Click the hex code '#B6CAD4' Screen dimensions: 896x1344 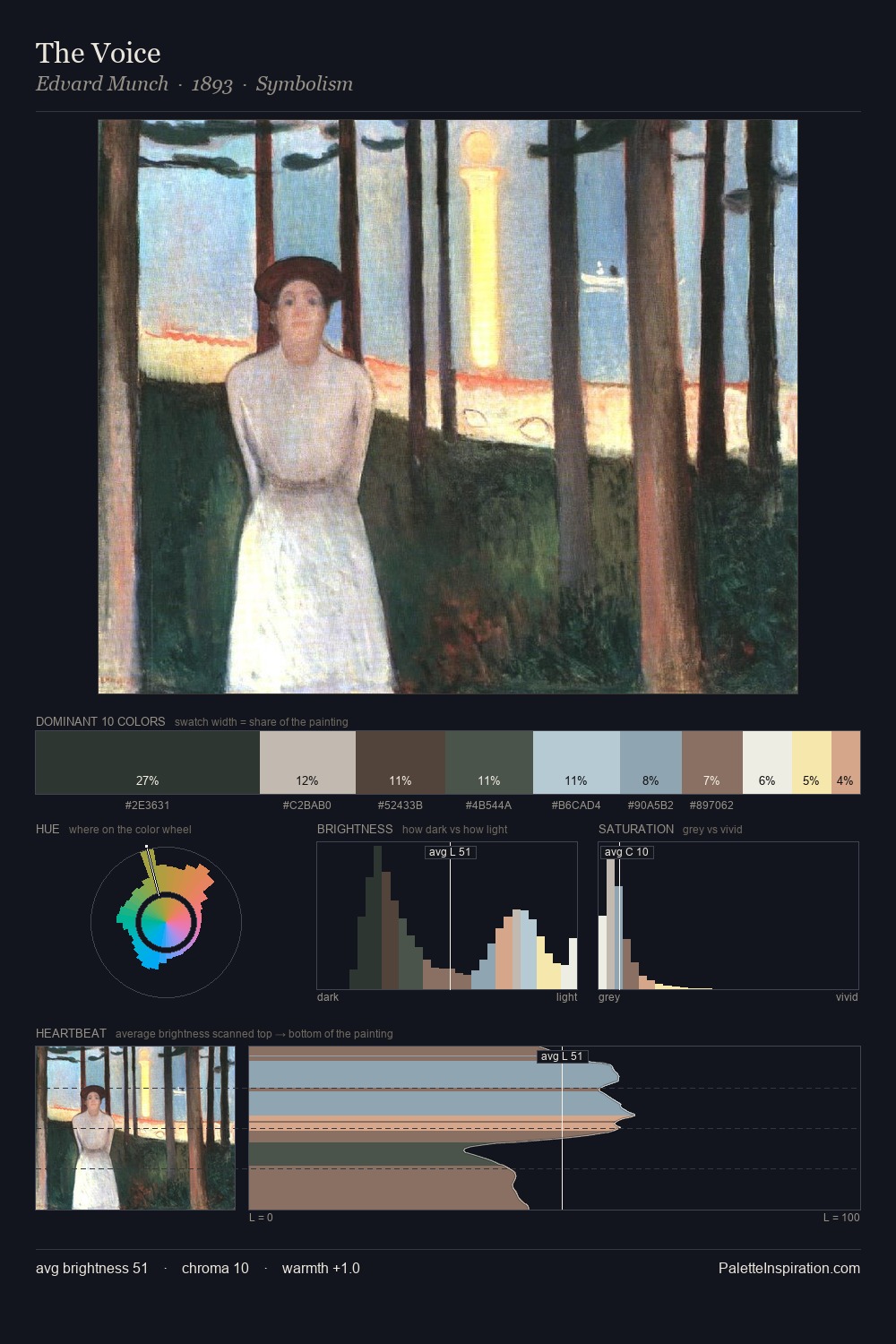(x=576, y=806)
